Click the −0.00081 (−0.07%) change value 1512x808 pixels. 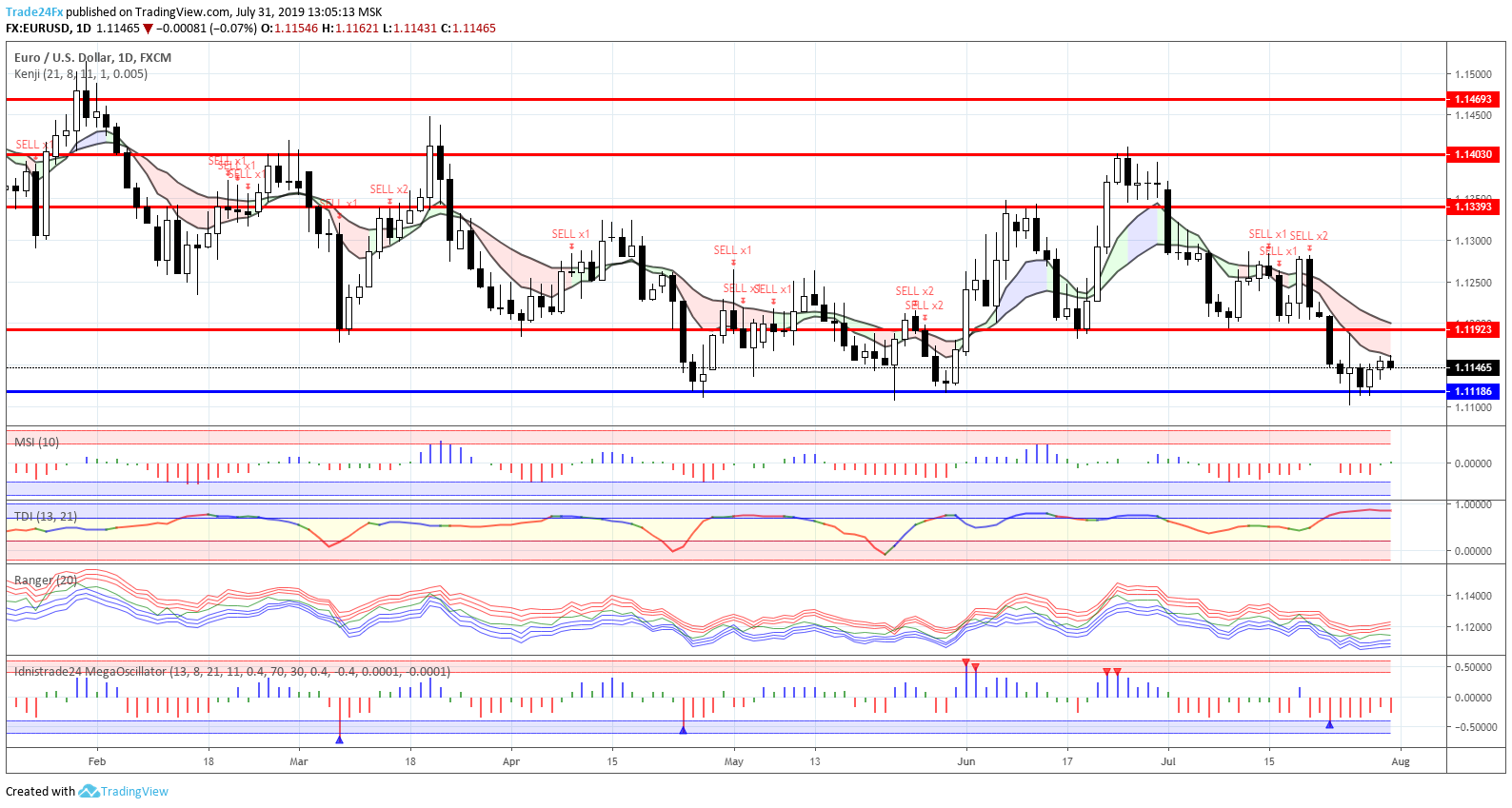[207, 29]
